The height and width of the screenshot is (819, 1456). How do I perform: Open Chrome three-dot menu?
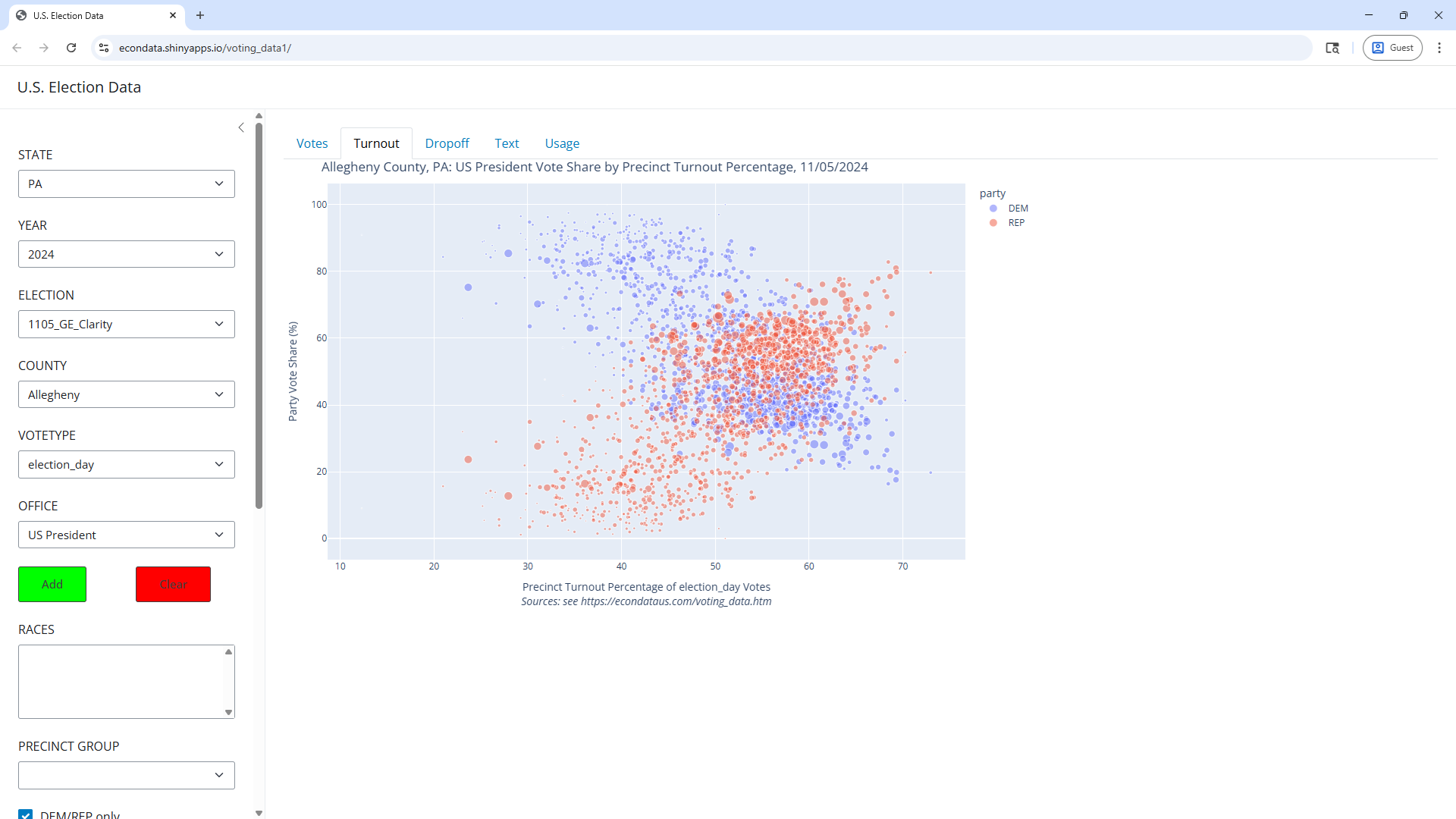click(x=1439, y=48)
